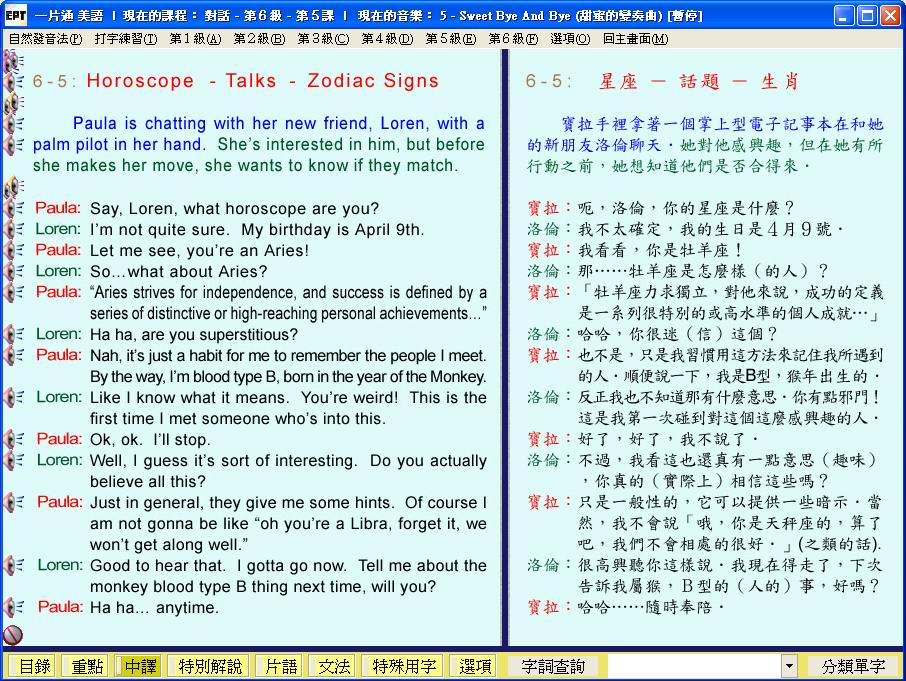Play audio for "Ok, ok. I'll stop."
The image size is (906, 681).
pyautogui.click(x=14, y=440)
